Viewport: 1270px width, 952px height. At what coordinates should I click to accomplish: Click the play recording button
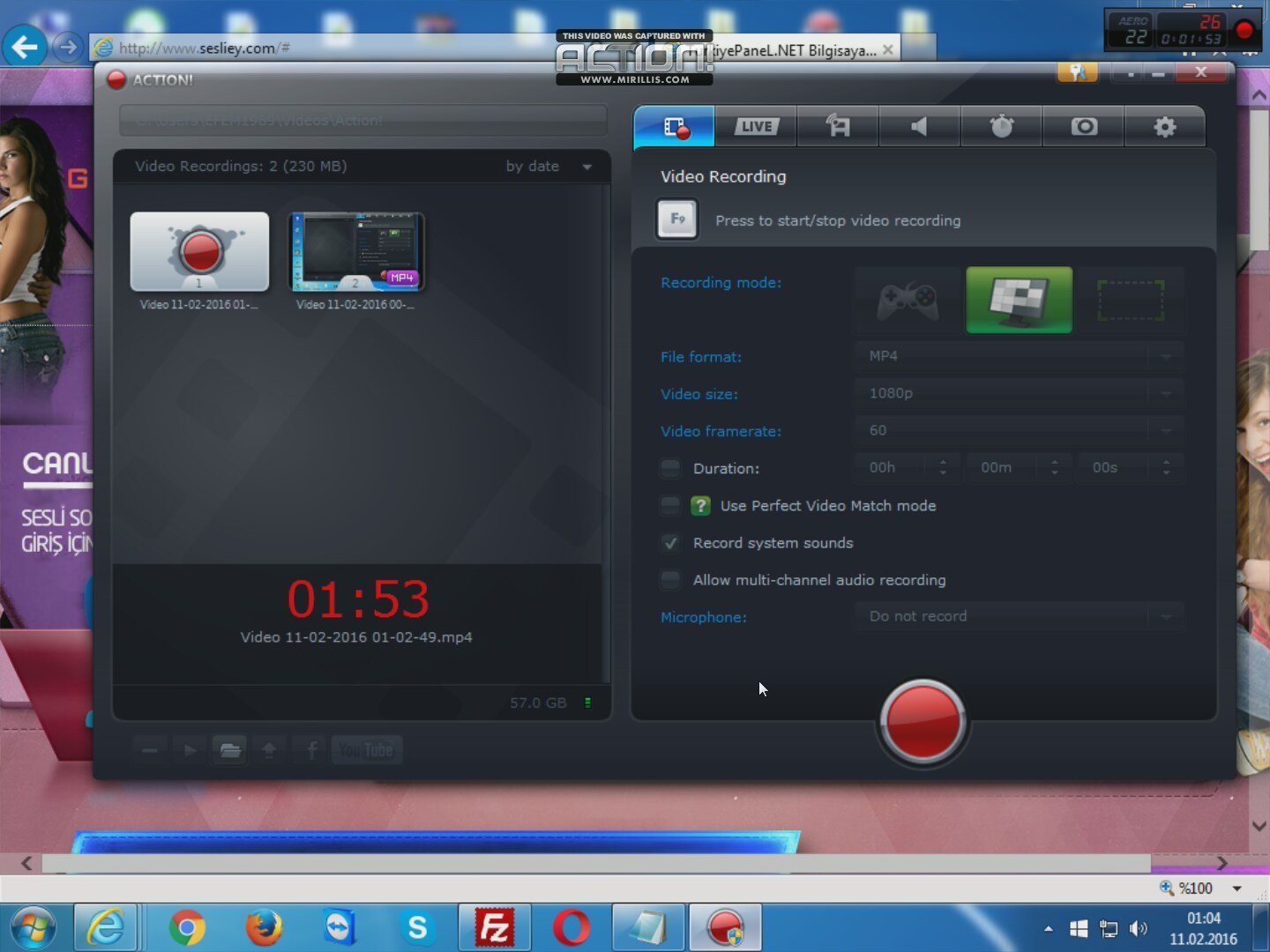[x=190, y=750]
